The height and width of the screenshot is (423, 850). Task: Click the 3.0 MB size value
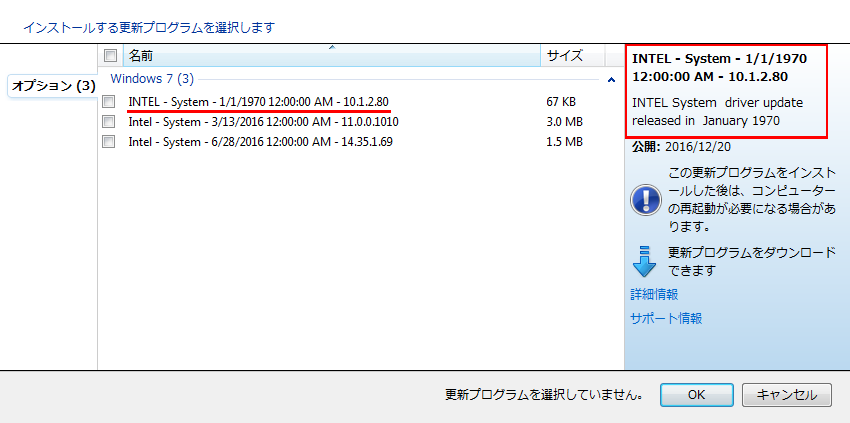564,121
